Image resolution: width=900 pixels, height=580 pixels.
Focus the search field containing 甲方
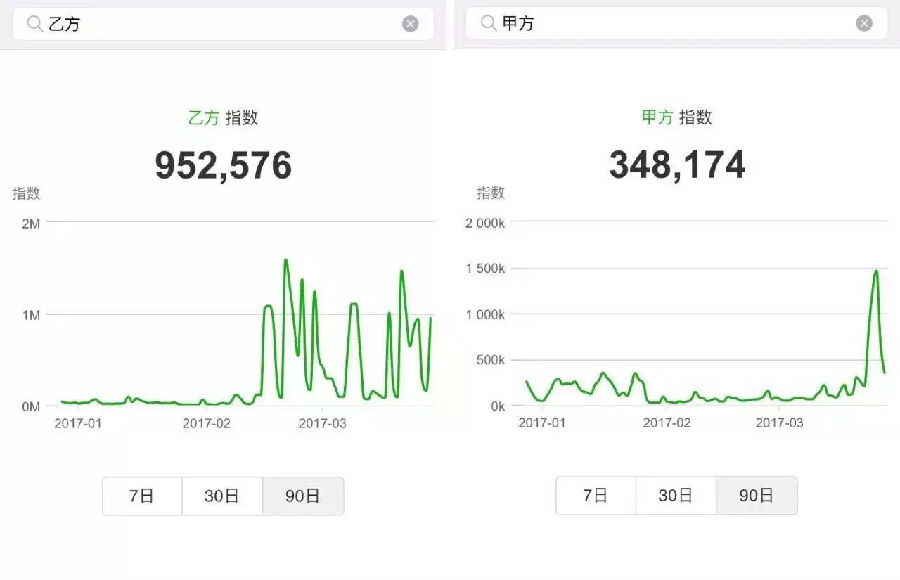click(680, 24)
